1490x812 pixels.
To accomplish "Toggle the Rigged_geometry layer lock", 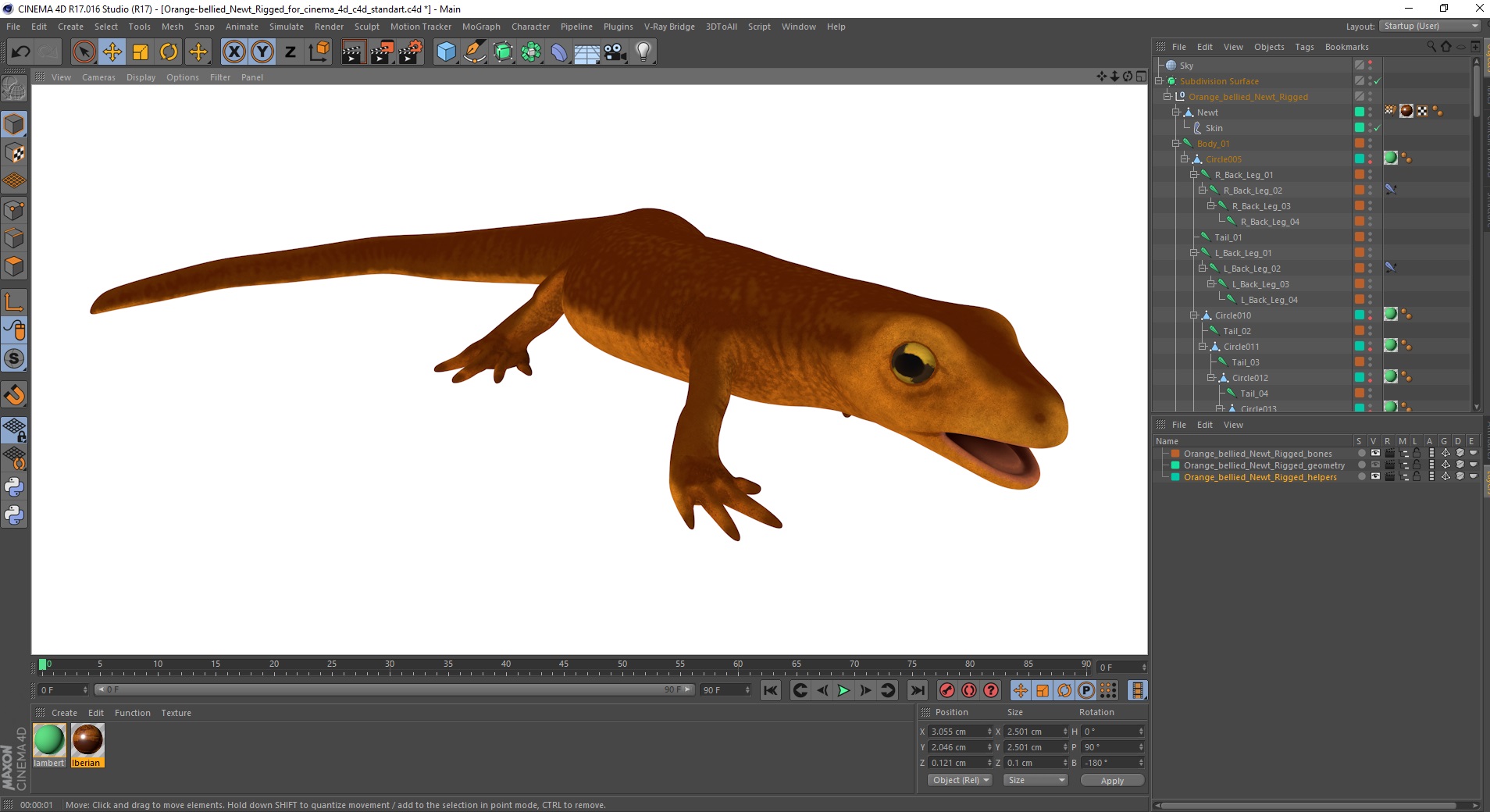I will (1417, 465).
